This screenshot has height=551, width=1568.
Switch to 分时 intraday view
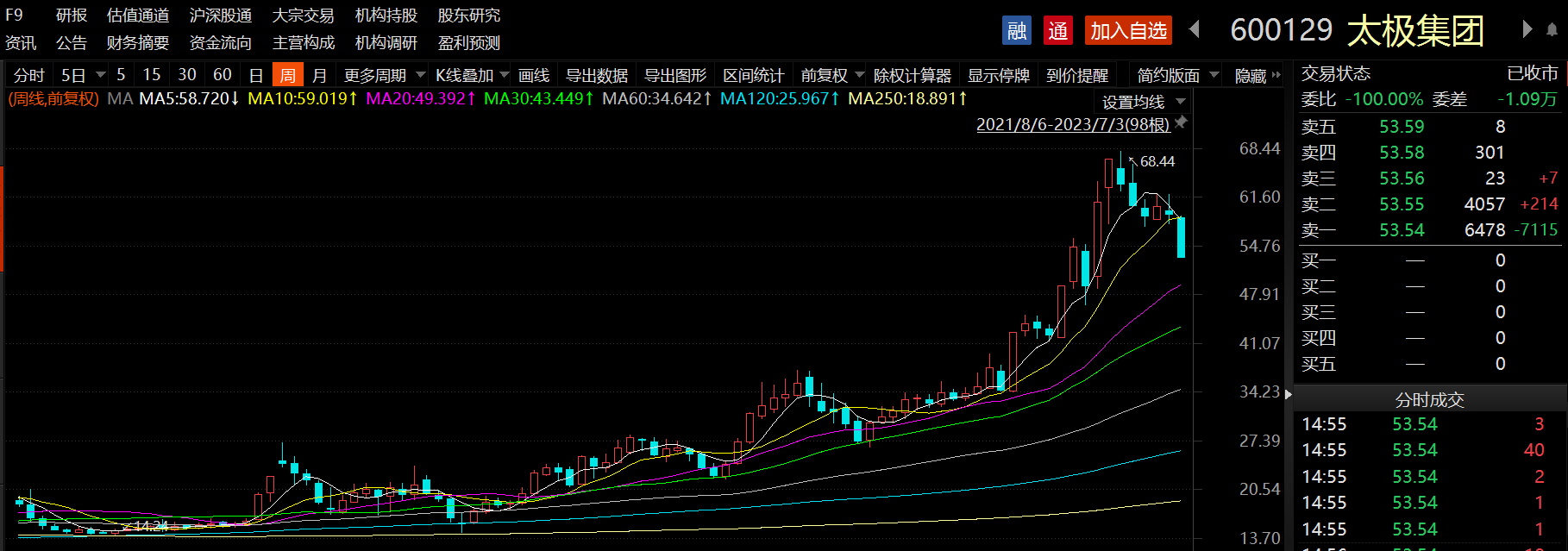point(28,76)
